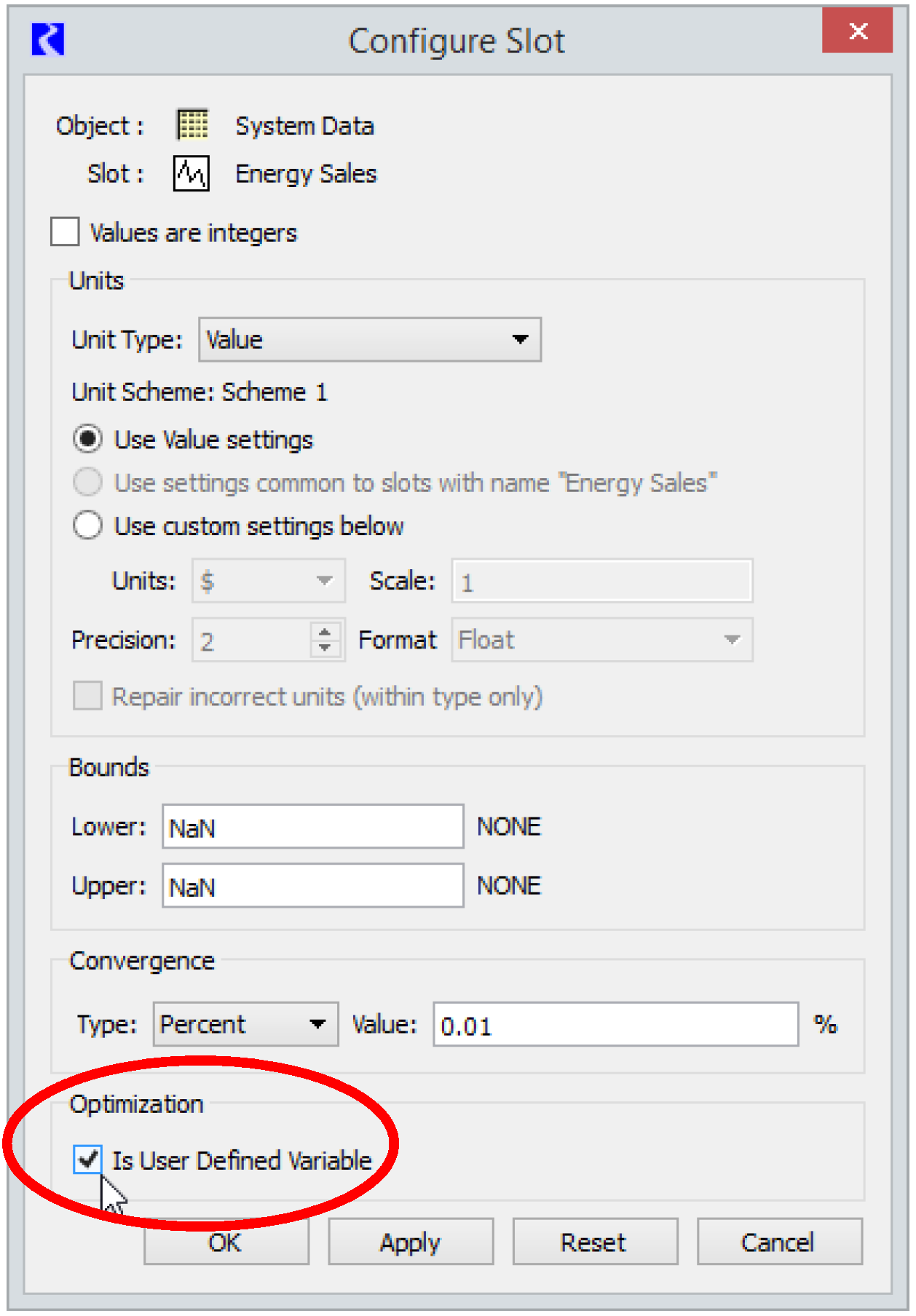The image size is (916, 1316).
Task: Click the Lower bound input field
Action: tap(312, 827)
